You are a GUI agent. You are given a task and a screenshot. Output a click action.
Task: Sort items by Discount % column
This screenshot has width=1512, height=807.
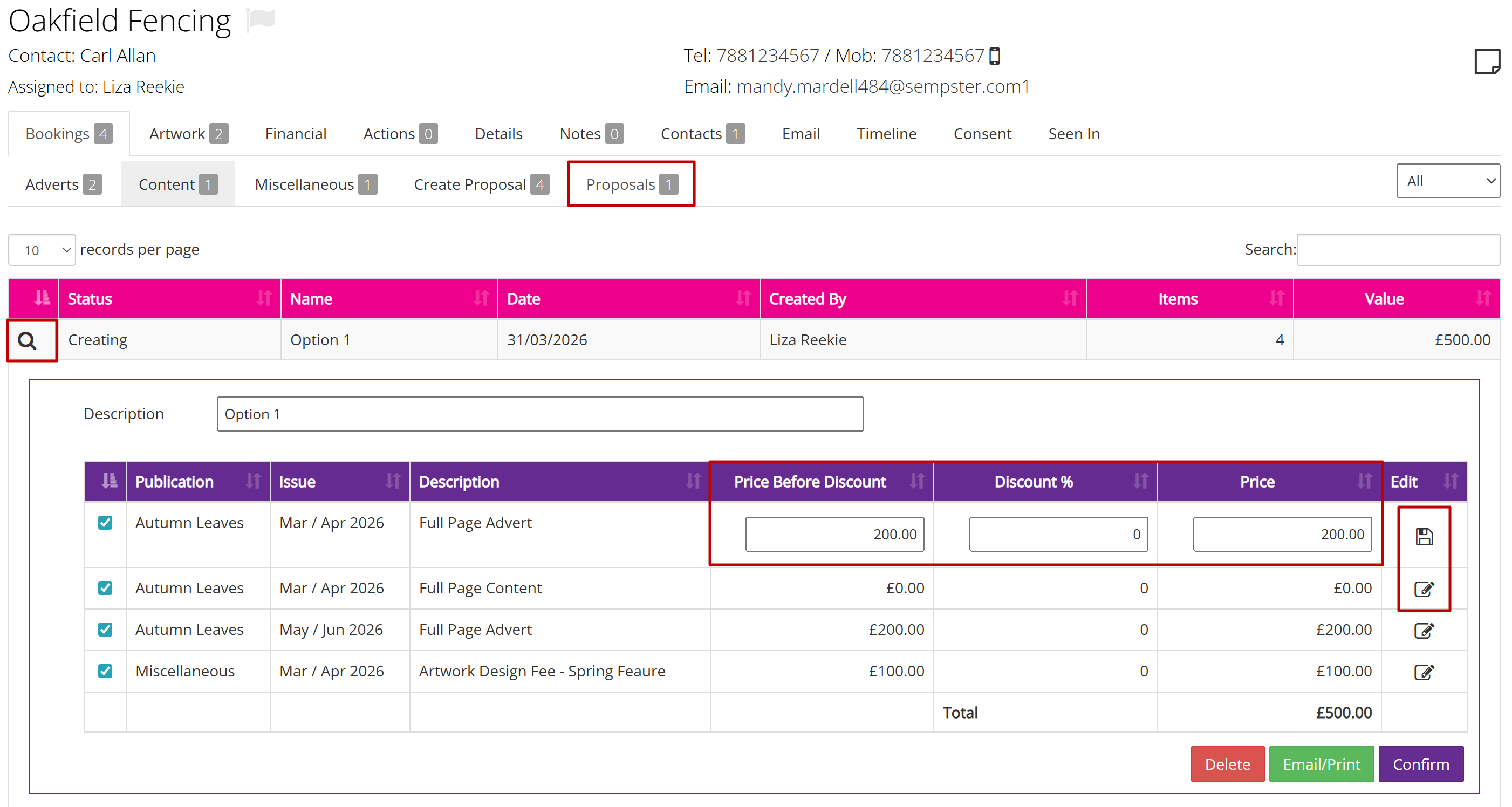(x=1045, y=482)
